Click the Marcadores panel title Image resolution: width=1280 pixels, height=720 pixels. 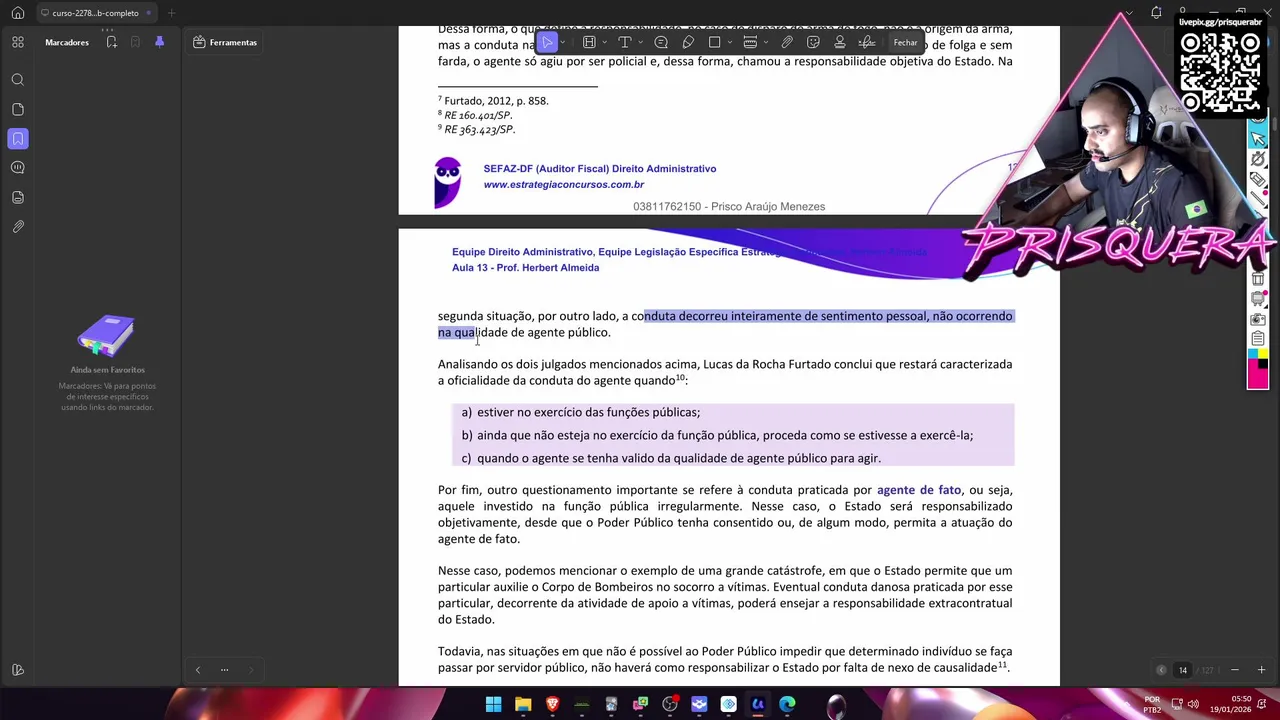tap(67, 42)
